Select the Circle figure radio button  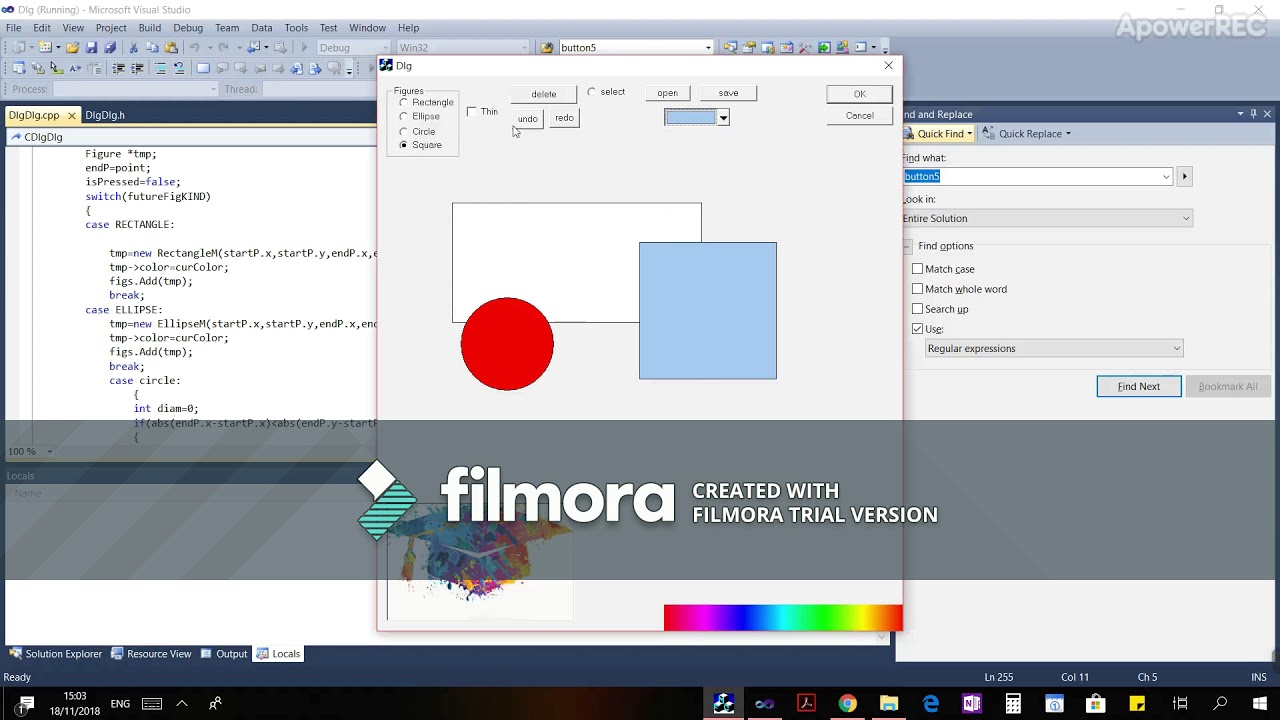click(x=404, y=131)
